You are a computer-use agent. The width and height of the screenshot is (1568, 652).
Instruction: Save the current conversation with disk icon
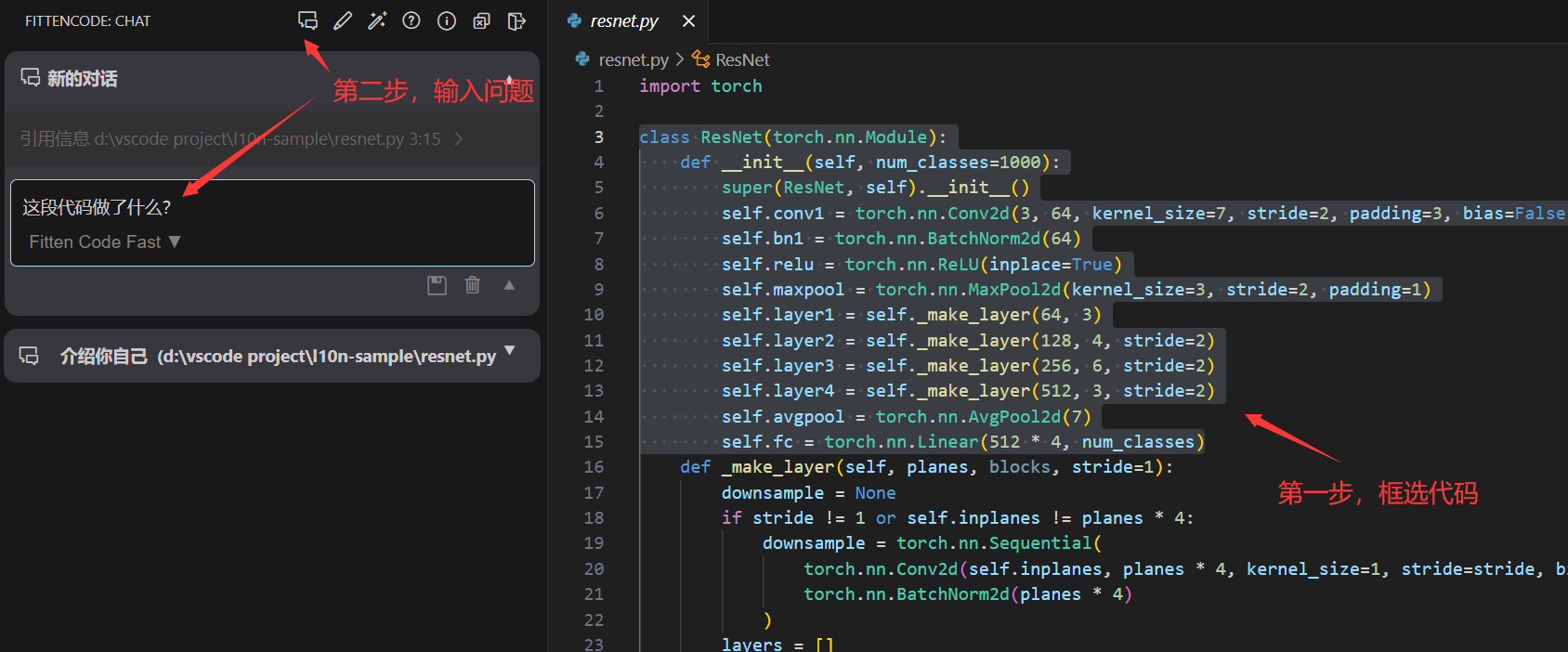tap(437, 285)
